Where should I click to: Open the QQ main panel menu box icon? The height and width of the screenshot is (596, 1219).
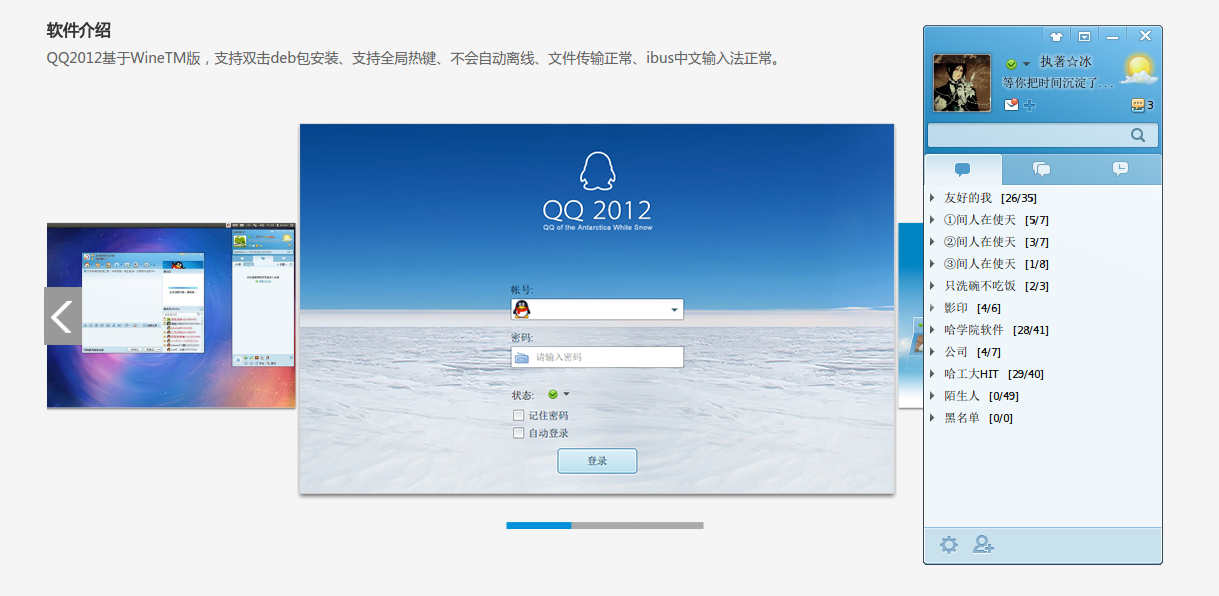1084,36
